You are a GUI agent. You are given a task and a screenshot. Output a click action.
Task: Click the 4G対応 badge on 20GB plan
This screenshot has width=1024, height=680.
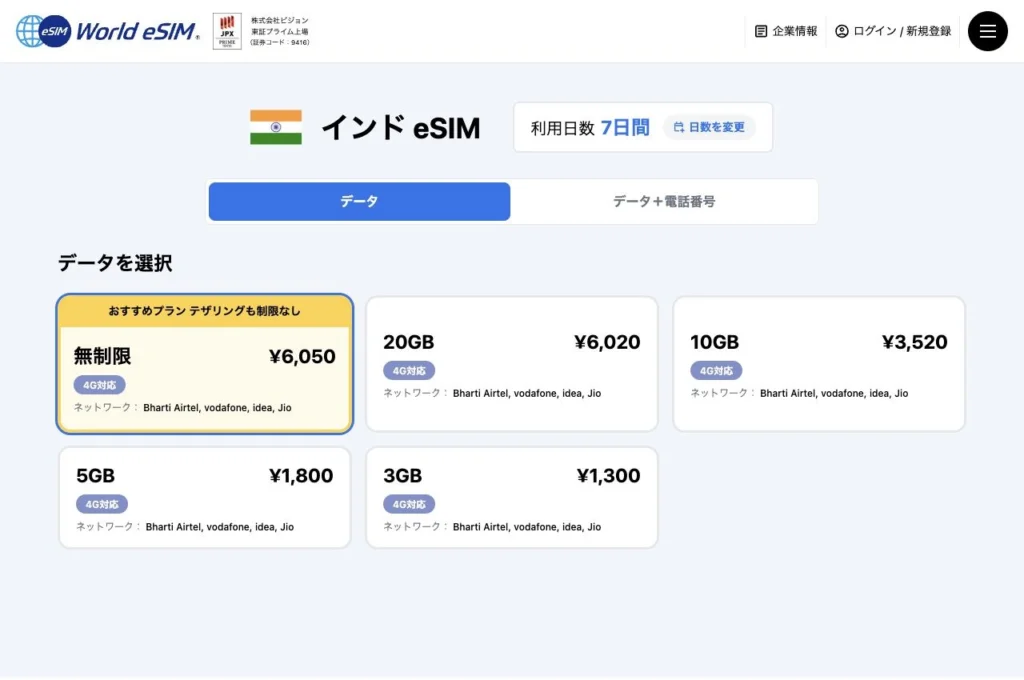click(409, 370)
